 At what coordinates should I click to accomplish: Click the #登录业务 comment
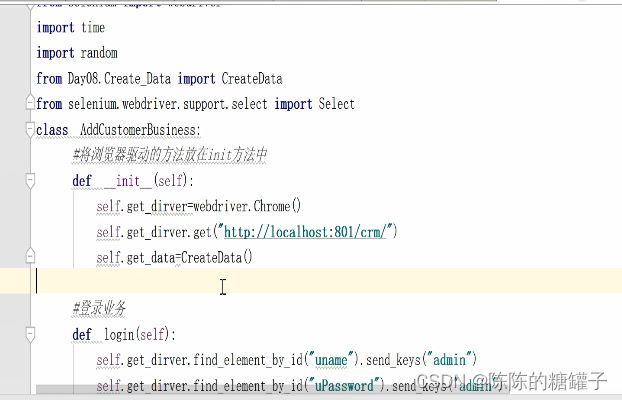[99, 308]
